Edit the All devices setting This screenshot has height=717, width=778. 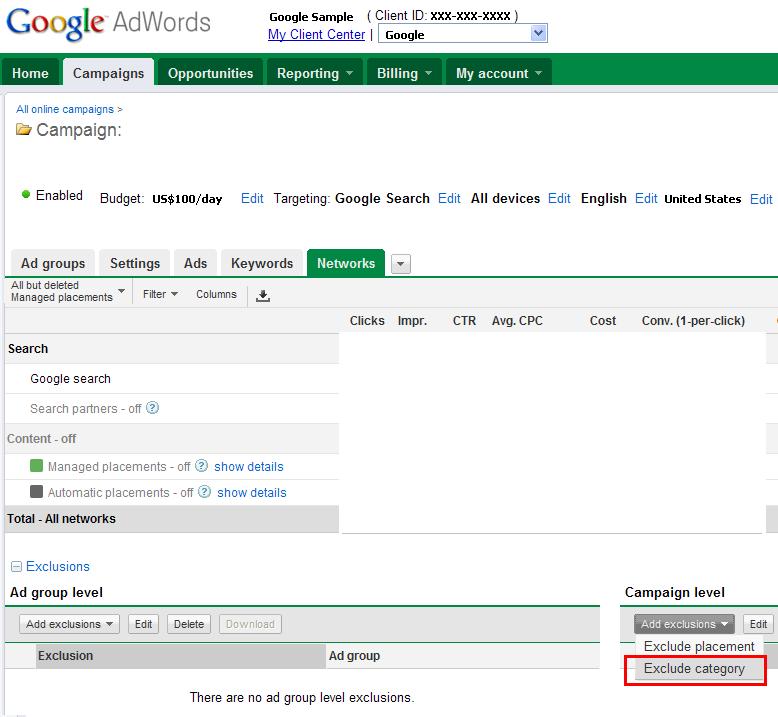click(559, 198)
